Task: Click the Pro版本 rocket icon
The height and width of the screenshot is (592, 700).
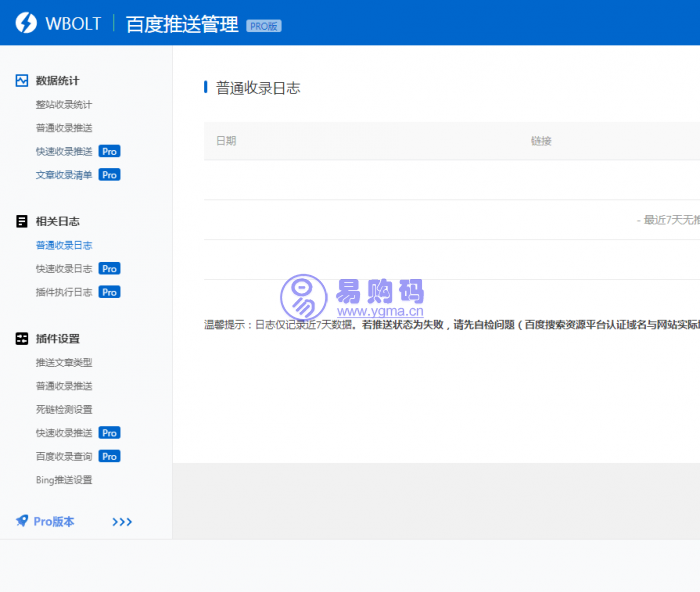Action: pyautogui.click(x=22, y=521)
